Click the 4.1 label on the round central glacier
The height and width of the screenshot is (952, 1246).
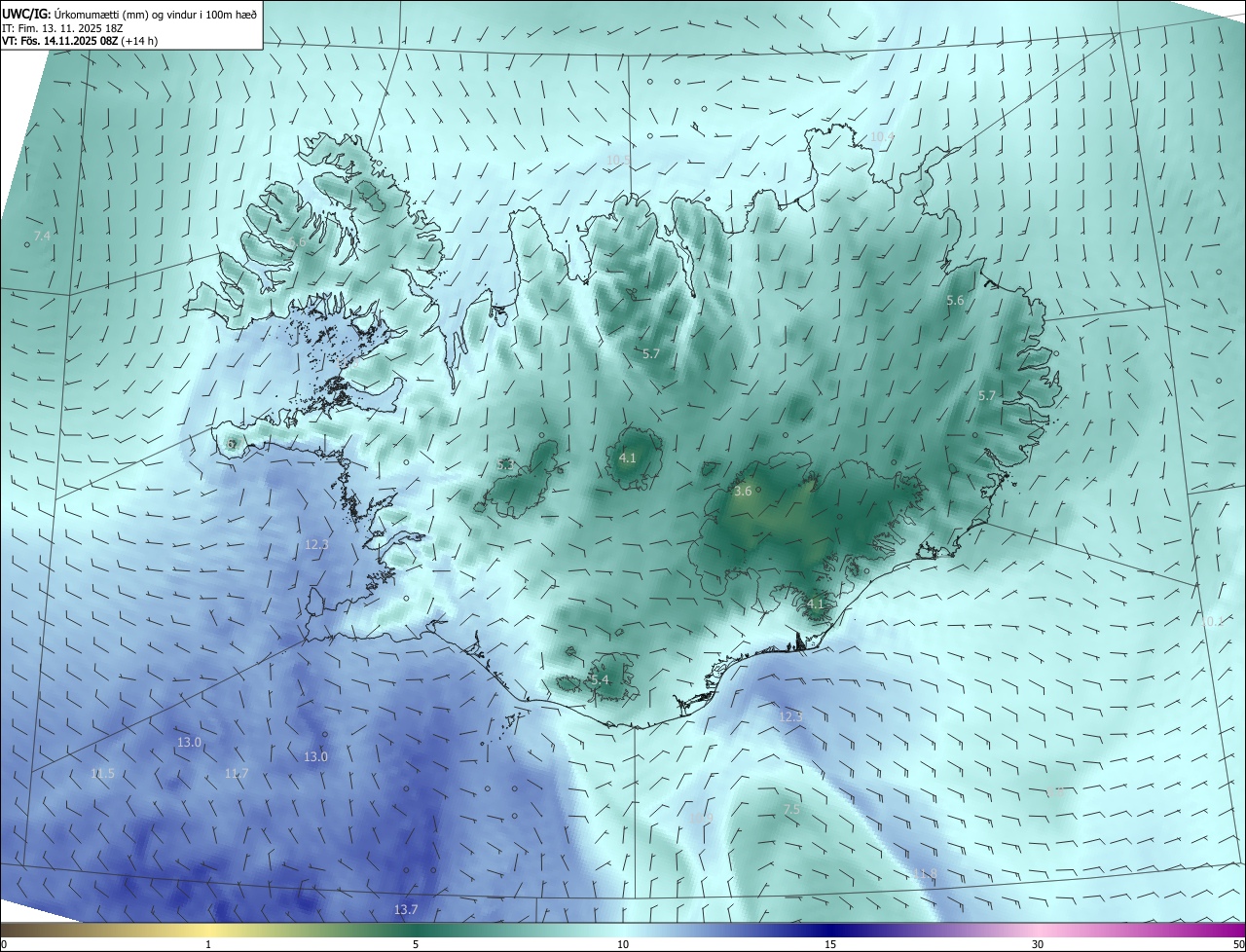point(628,458)
